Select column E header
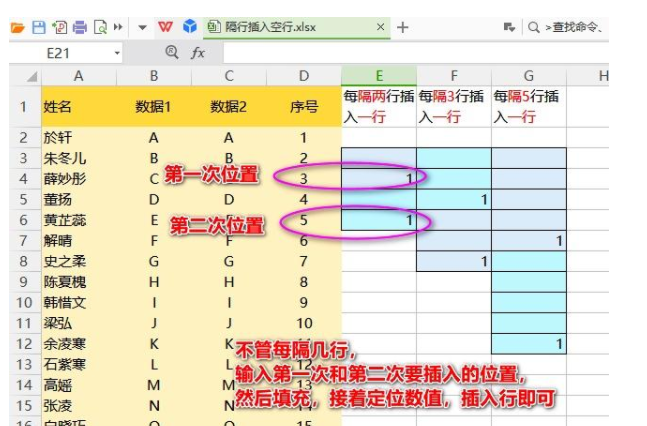The width and height of the screenshot is (647, 426). click(x=379, y=76)
